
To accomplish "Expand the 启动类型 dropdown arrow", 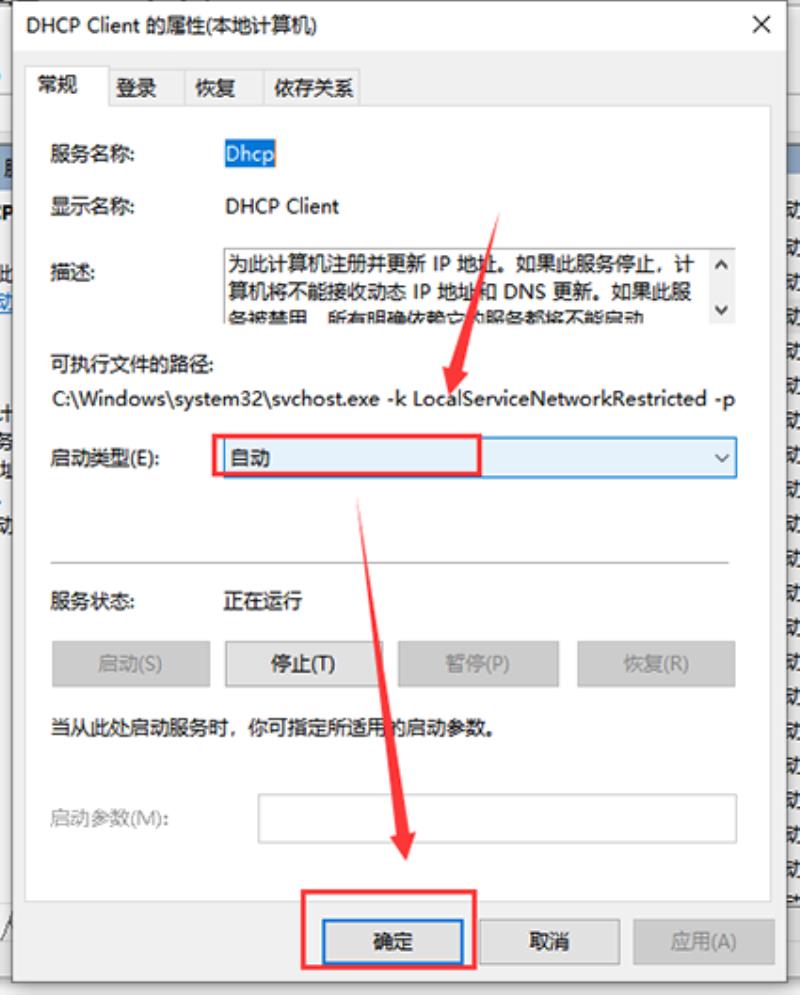I will [721, 458].
